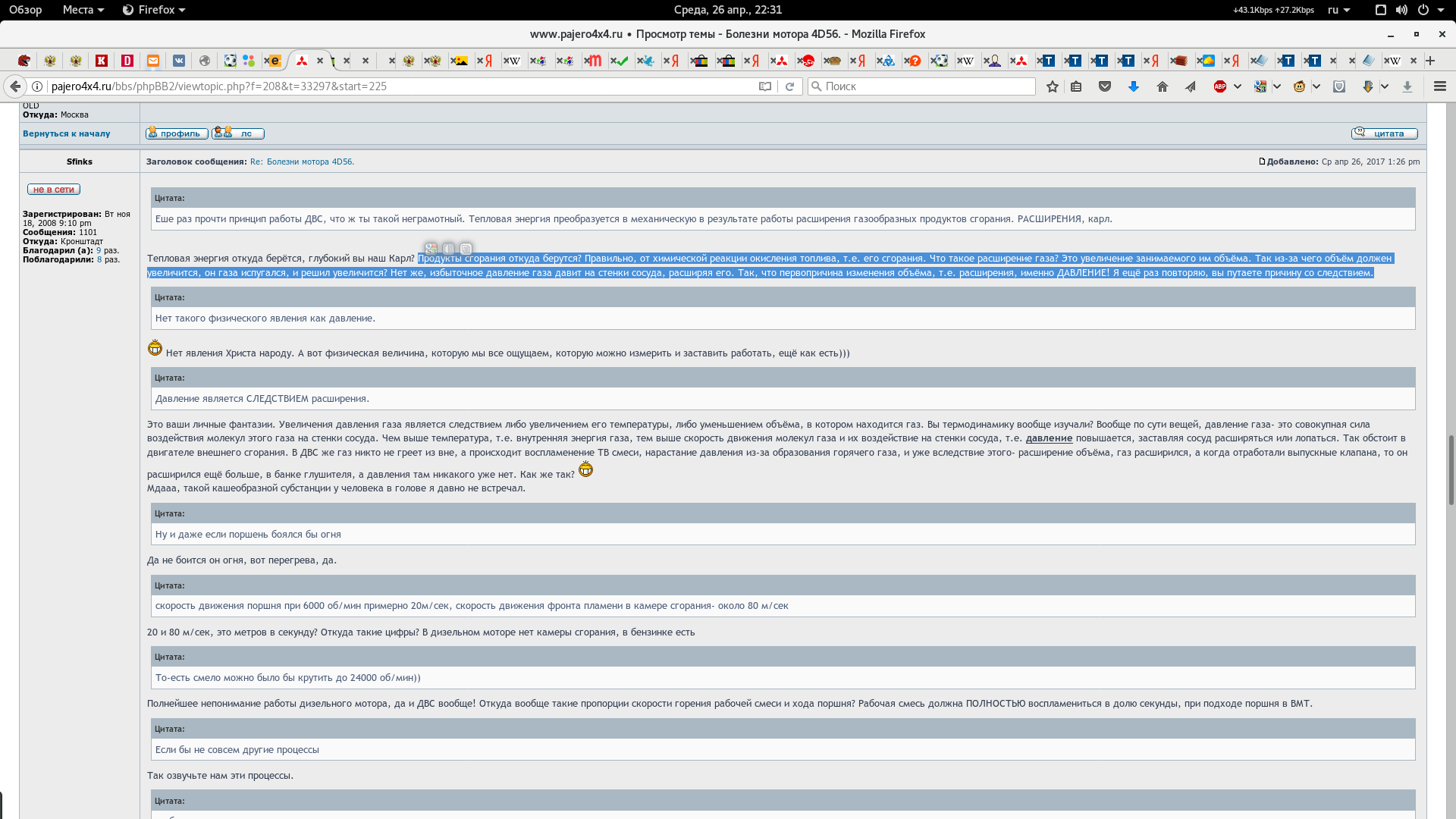Open the new tab plus button
The height and width of the screenshot is (819, 1456).
[x=1430, y=61]
